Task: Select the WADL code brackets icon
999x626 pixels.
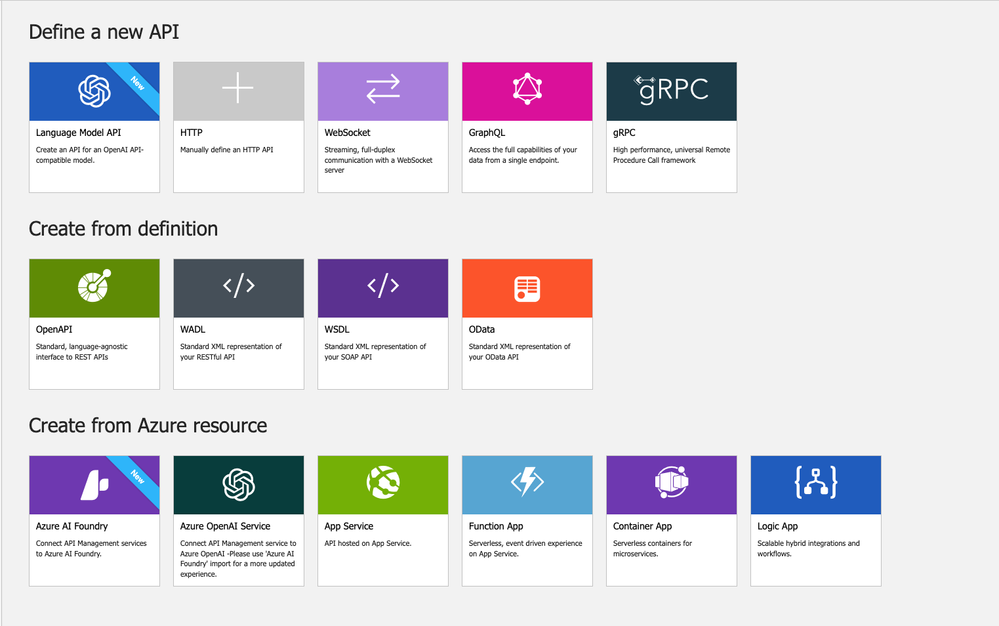Action: [x=239, y=286]
